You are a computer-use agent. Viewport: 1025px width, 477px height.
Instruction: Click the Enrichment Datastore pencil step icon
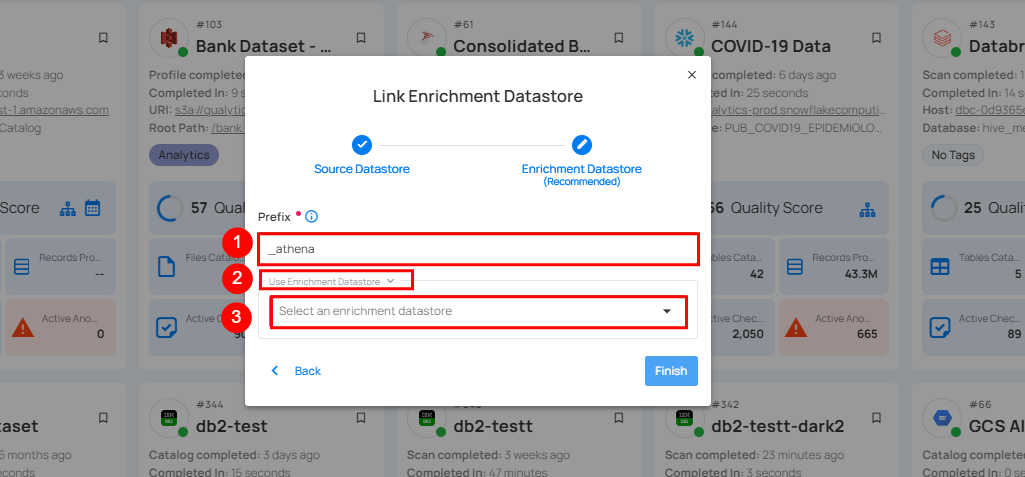582,145
